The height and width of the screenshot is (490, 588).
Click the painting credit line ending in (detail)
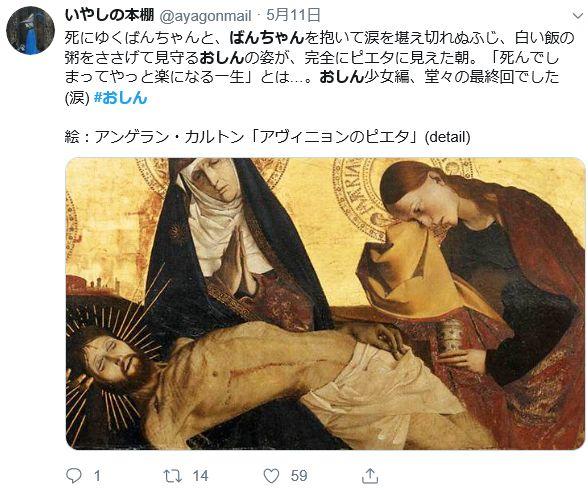(x=268, y=136)
